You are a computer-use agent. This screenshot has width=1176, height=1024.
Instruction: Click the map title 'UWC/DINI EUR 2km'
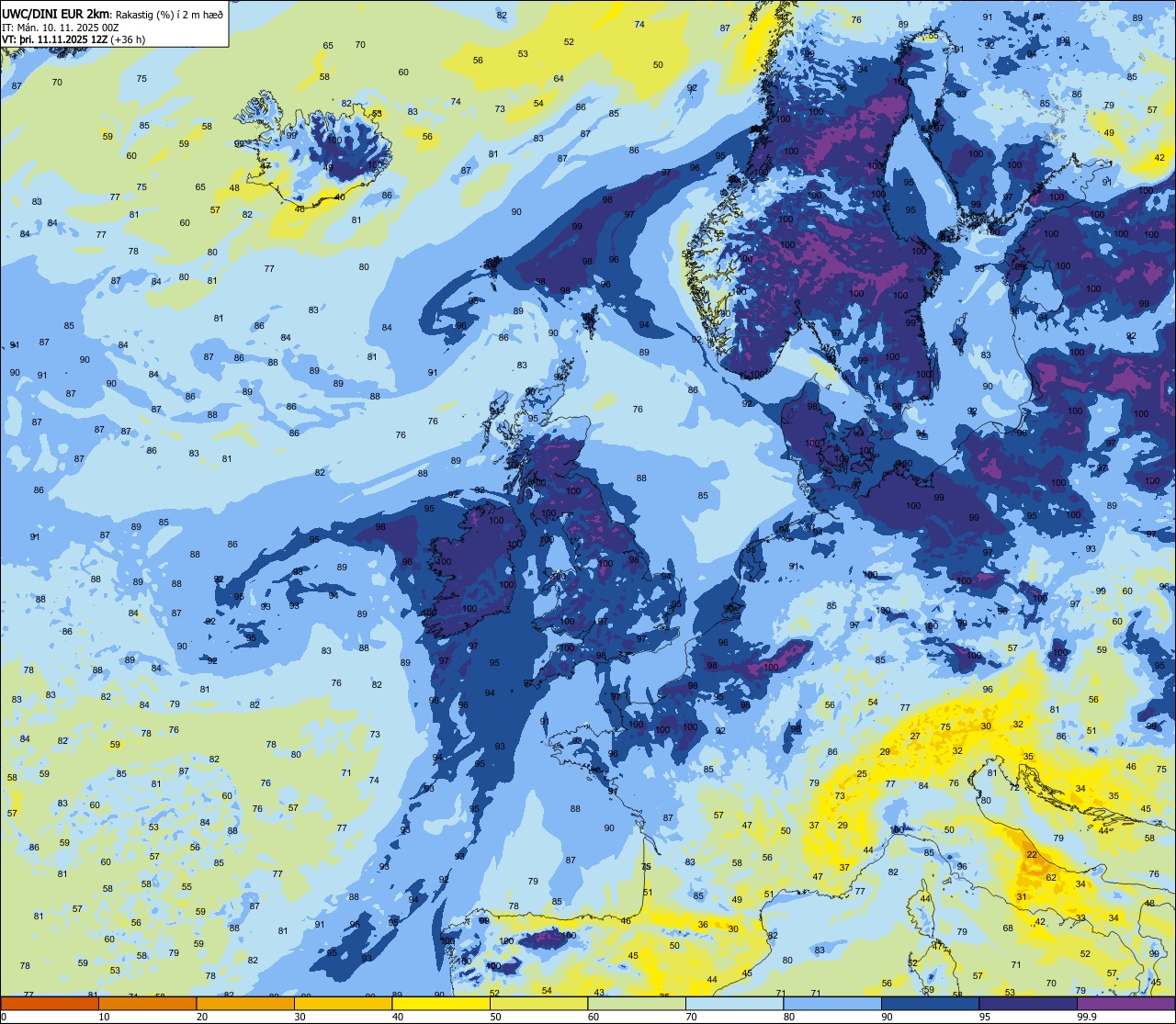click(x=55, y=13)
